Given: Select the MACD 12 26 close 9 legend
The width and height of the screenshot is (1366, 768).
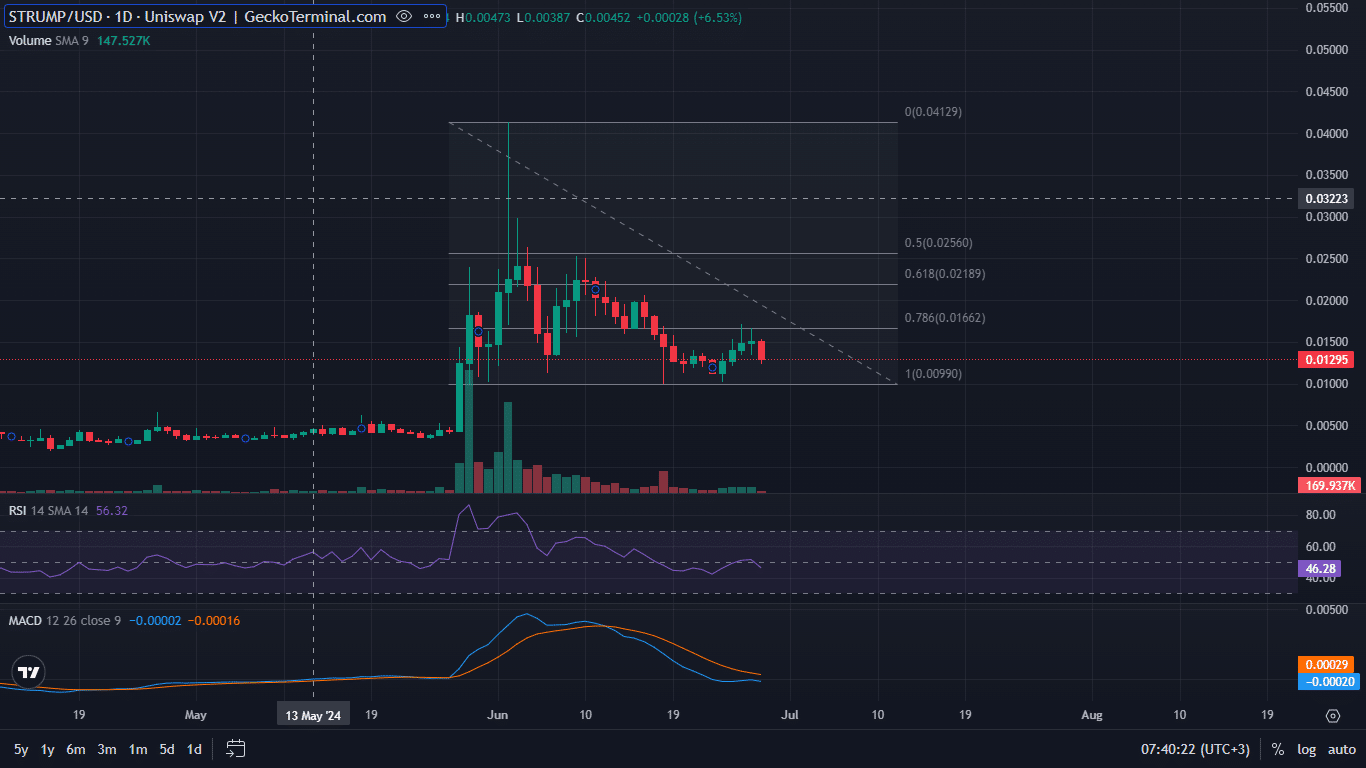Looking at the screenshot, I should (65, 621).
